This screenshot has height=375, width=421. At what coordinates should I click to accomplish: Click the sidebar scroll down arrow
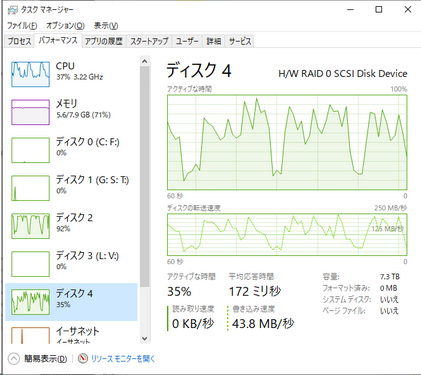click(x=144, y=339)
